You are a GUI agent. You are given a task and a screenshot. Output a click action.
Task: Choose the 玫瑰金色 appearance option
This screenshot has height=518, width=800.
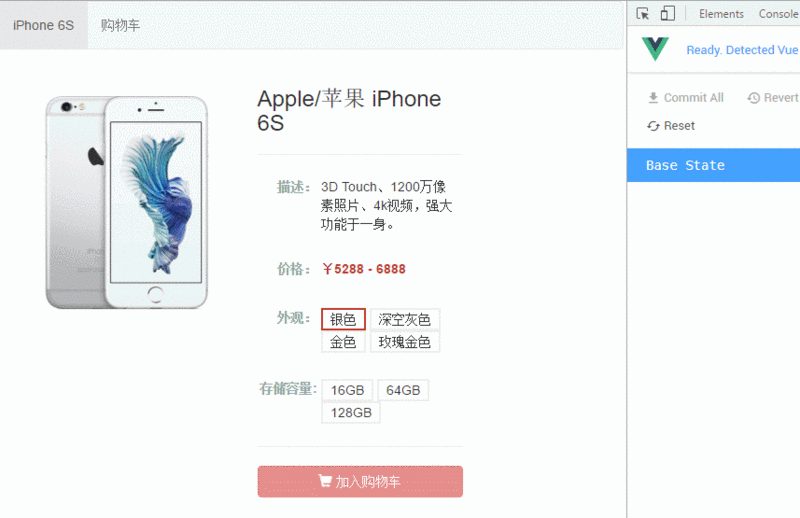(x=405, y=342)
